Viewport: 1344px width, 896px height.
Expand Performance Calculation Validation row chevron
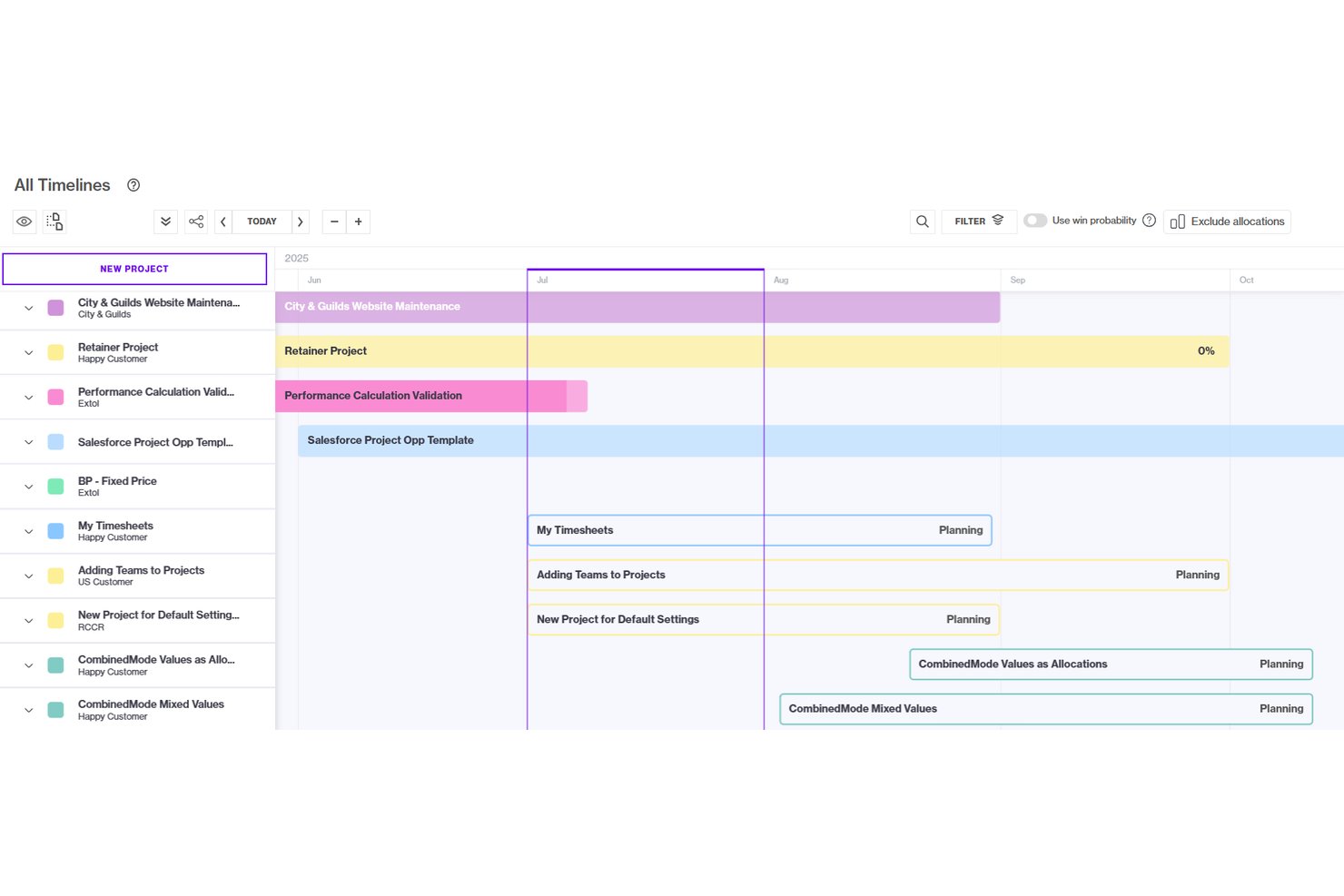tap(29, 397)
